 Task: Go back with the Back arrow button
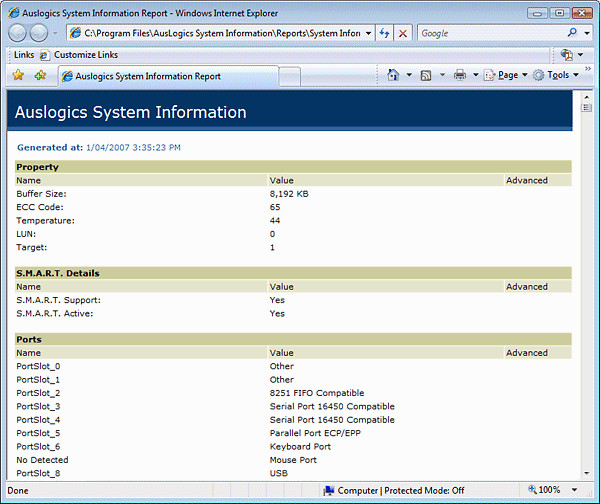pyautogui.click(x=17, y=33)
